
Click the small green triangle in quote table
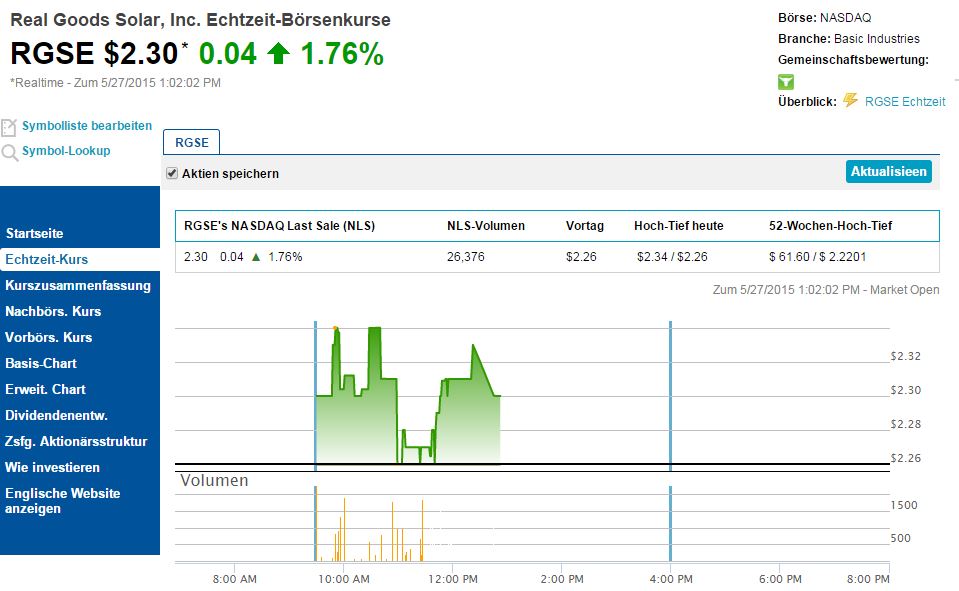pyautogui.click(x=256, y=257)
